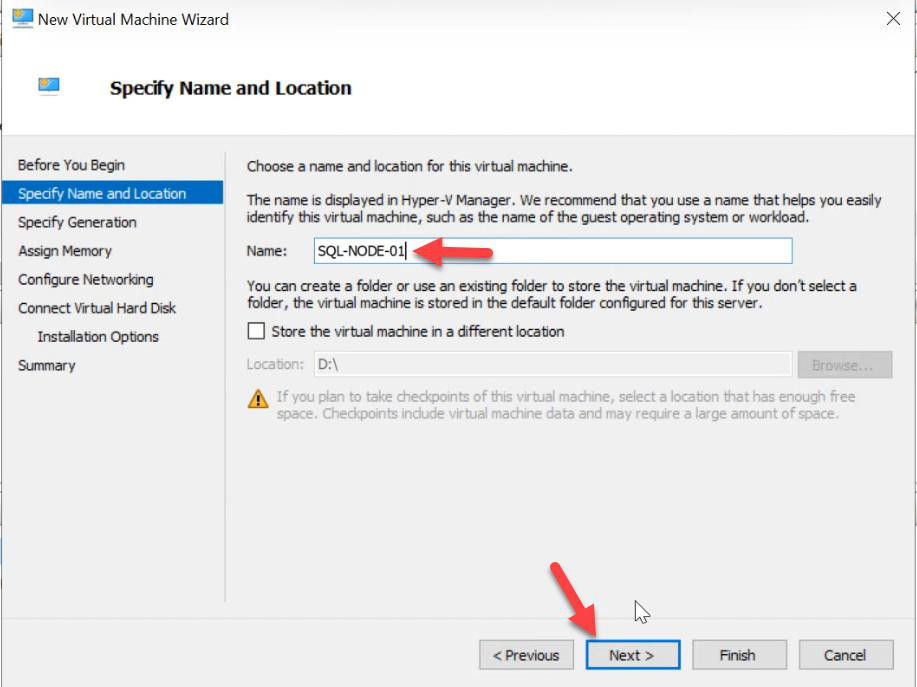This screenshot has width=917, height=687.
Task: Click the Name: label
Action: 267,251
